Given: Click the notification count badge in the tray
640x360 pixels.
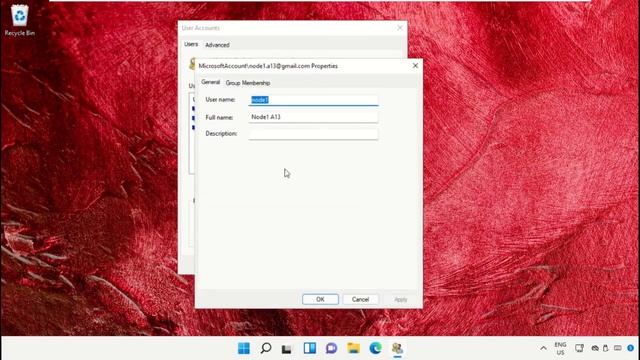Looking at the screenshot, I should 631,348.
